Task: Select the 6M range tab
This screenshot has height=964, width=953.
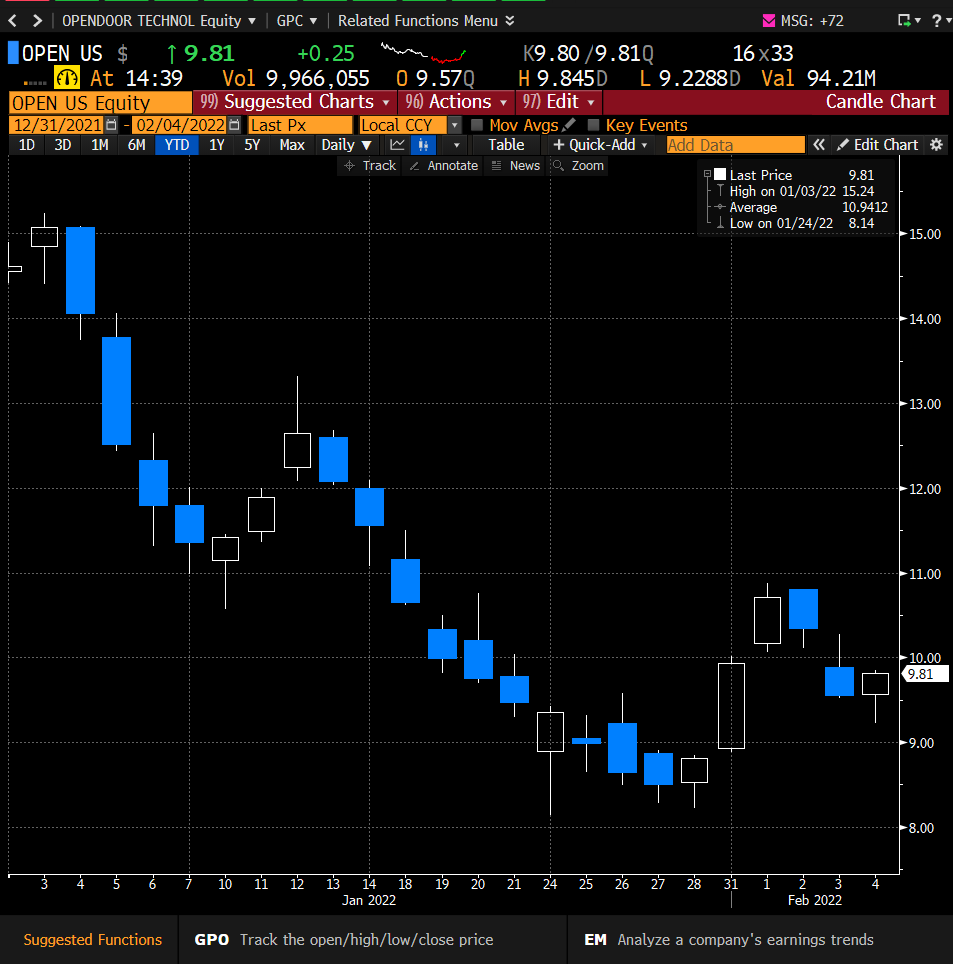Action: (x=136, y=145)
